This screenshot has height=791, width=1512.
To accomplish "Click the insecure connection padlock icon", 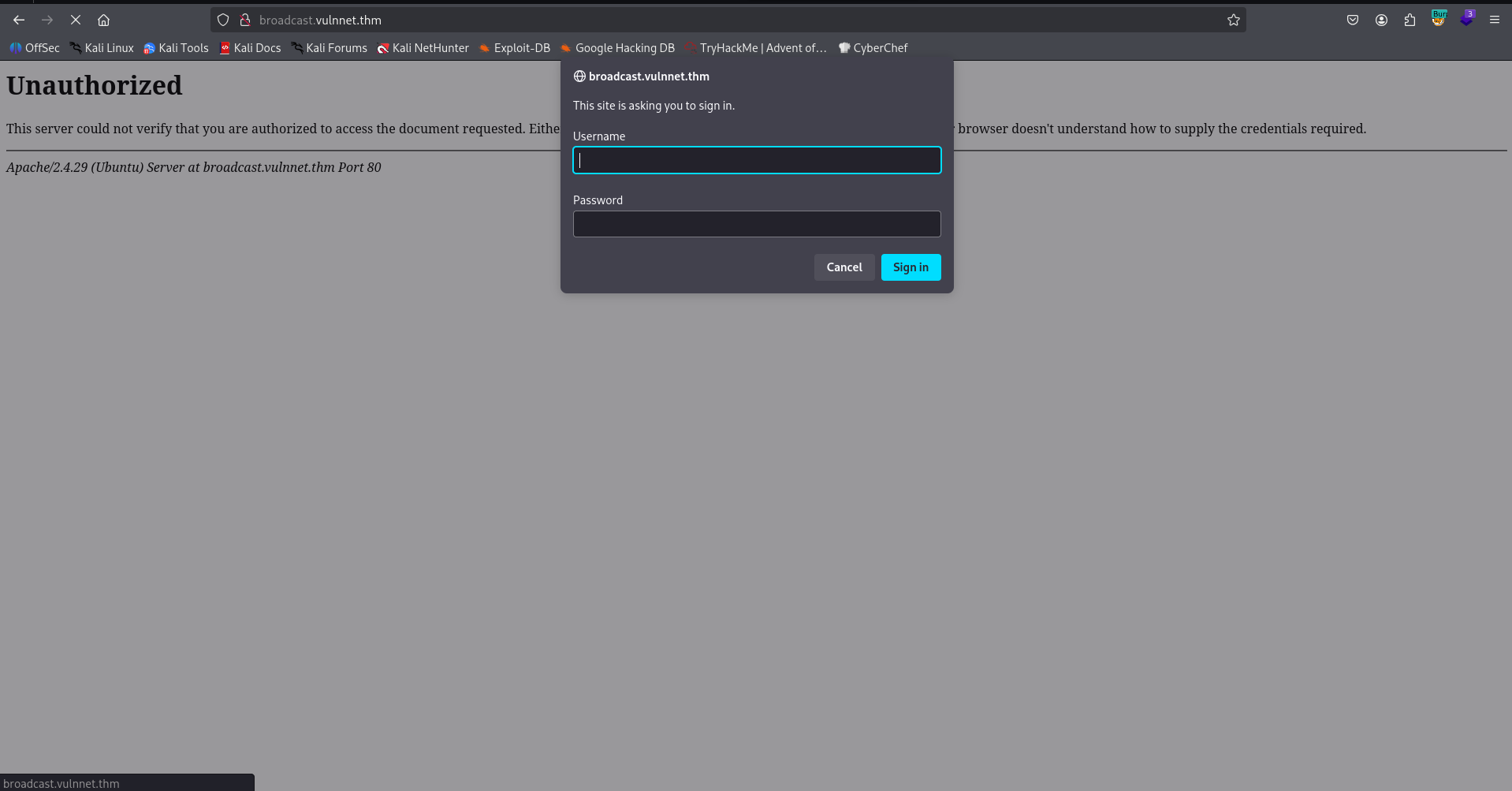I will (x=245, y=21).
